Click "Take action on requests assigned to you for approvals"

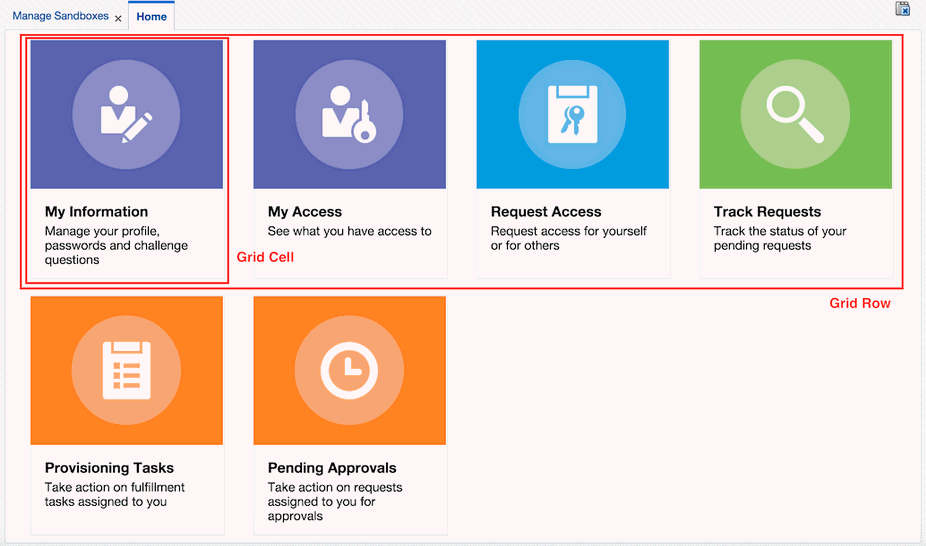pos(335,502)
